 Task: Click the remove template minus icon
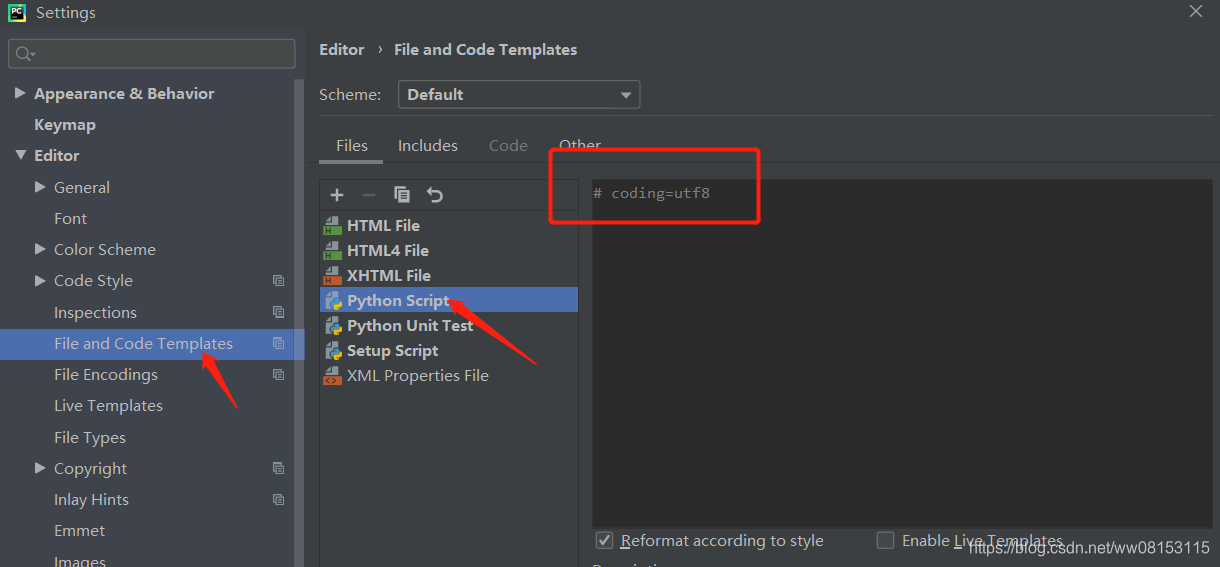click(369, 195)
